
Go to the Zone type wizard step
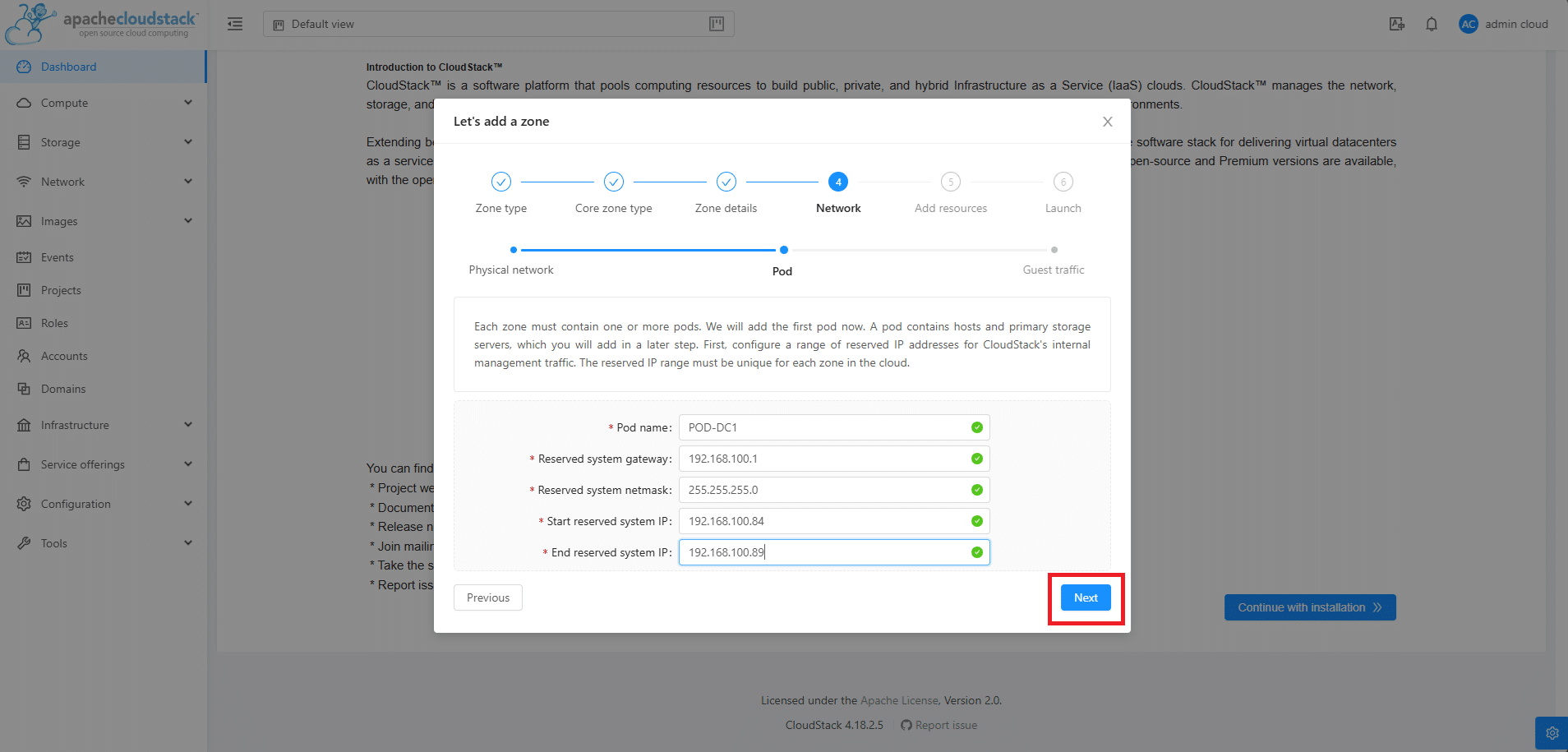501,192
